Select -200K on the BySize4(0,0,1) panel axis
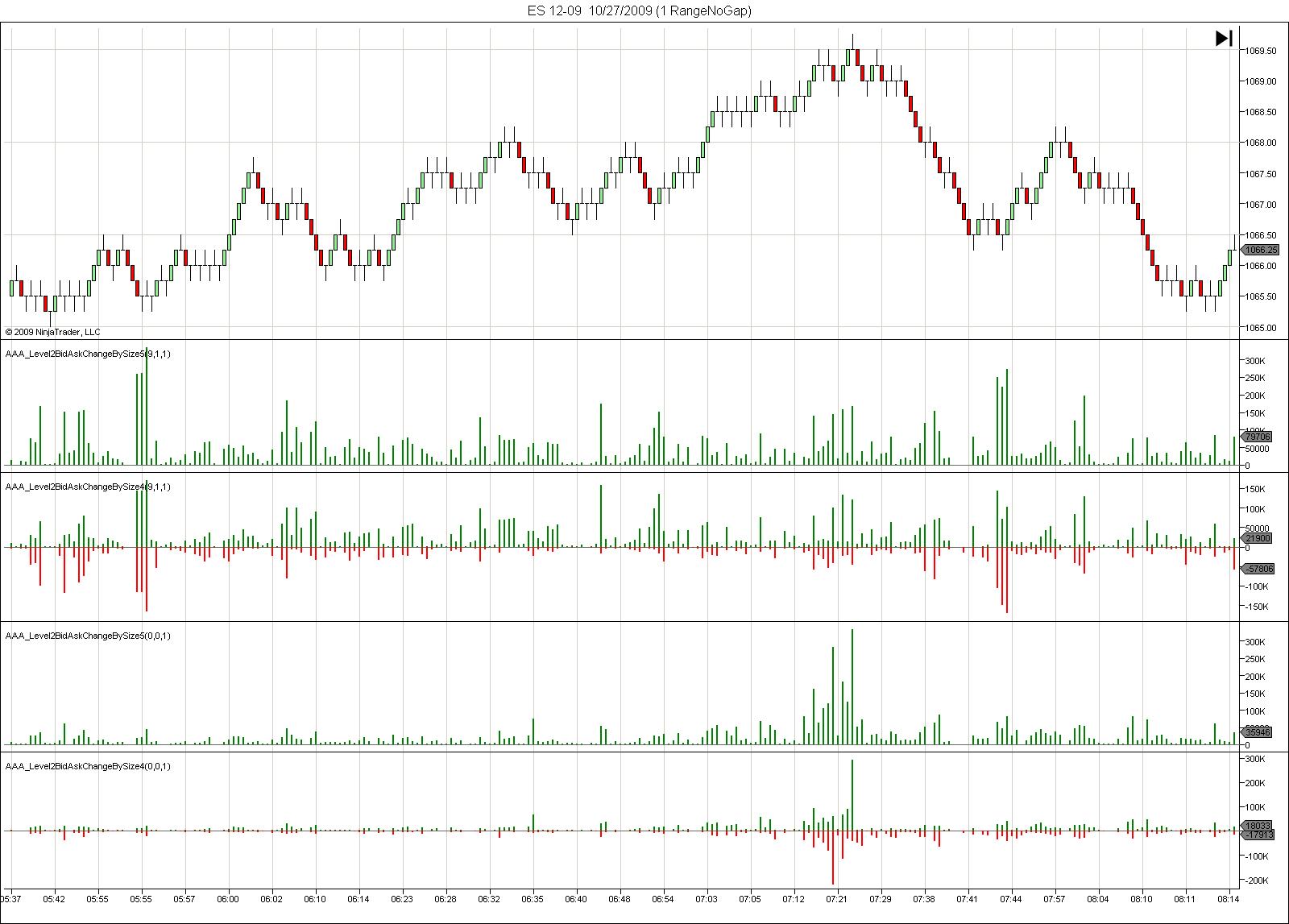 click(1257, 881)
